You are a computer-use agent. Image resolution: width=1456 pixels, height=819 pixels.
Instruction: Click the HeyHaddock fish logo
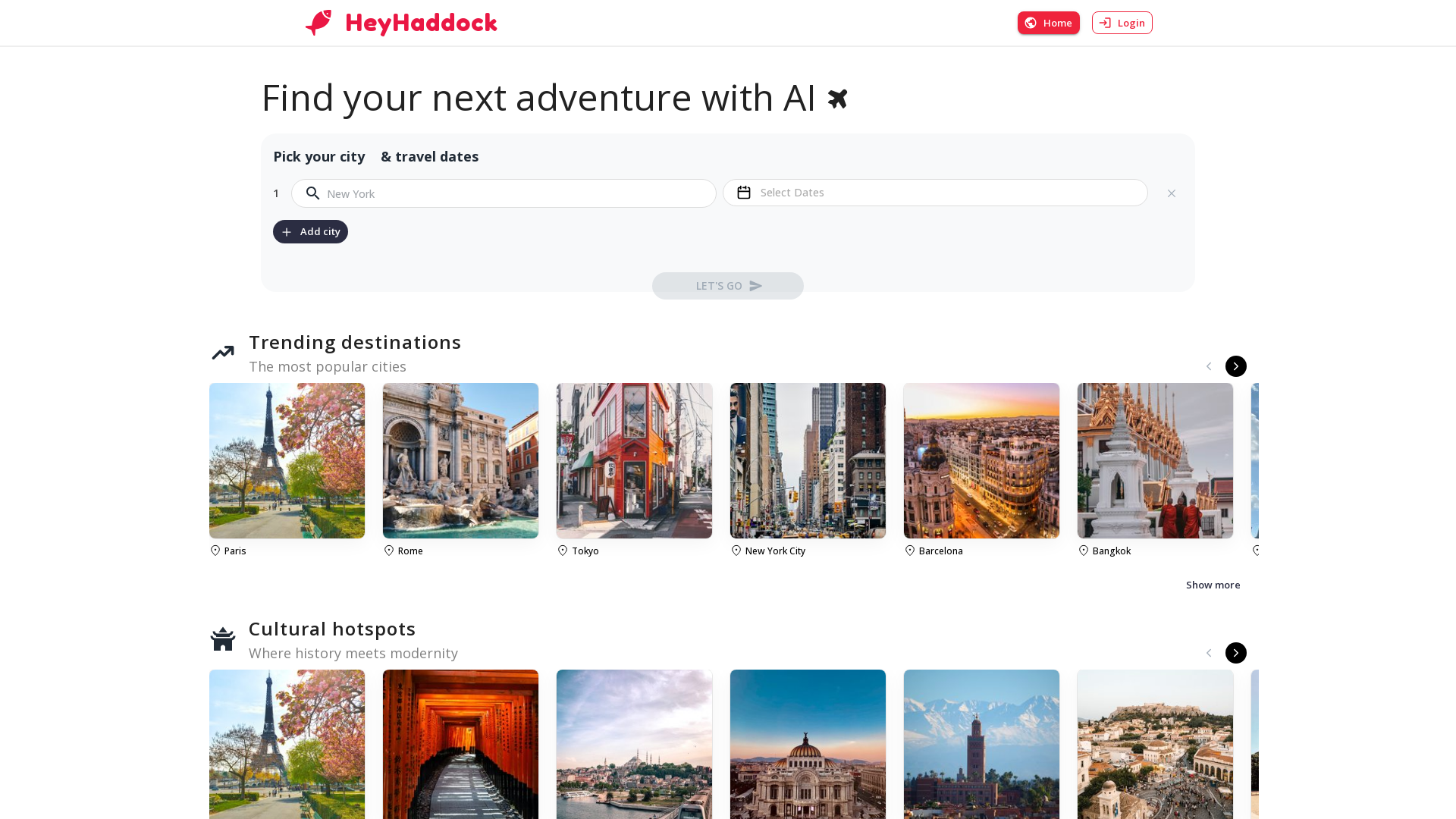tap(318, 23)
